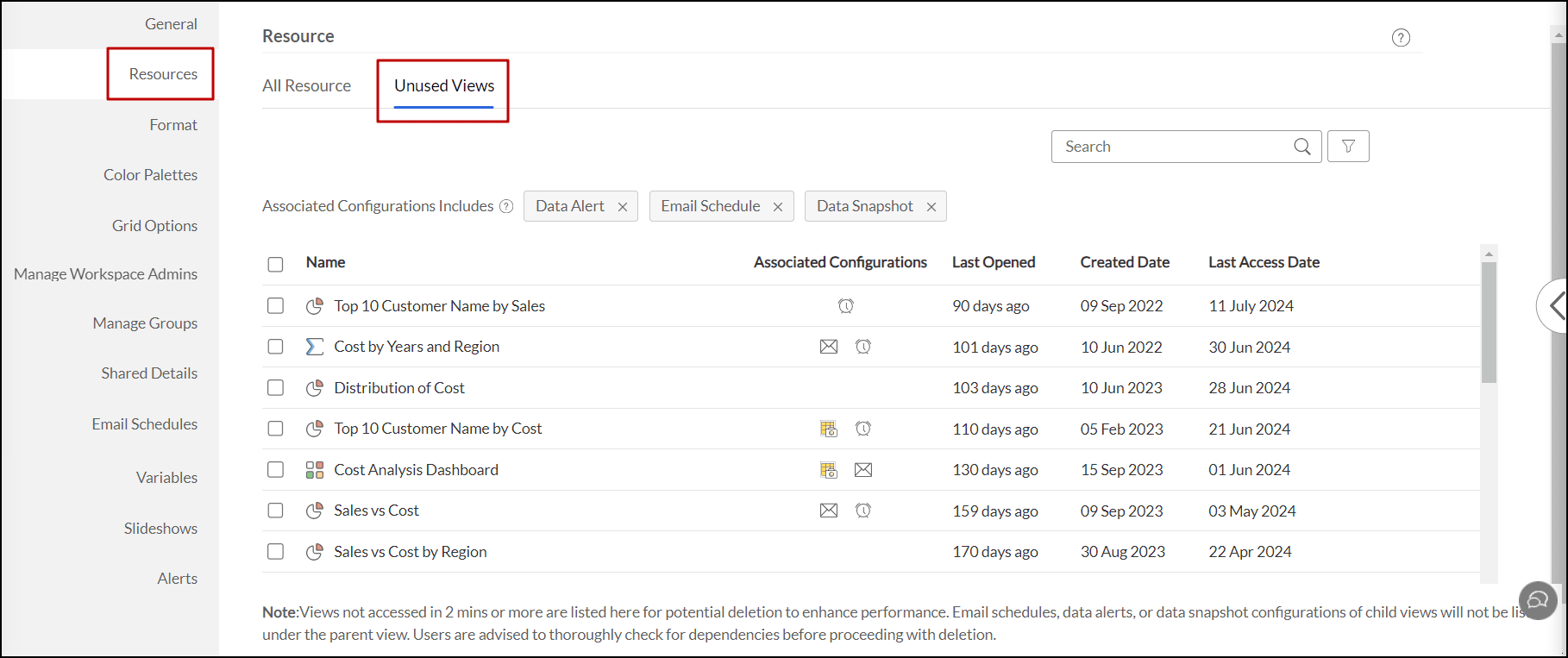The height and width of the screenshot is (658, 1568).
Task: Remove the Data Alert filter chip
Action: pos(623,207)
